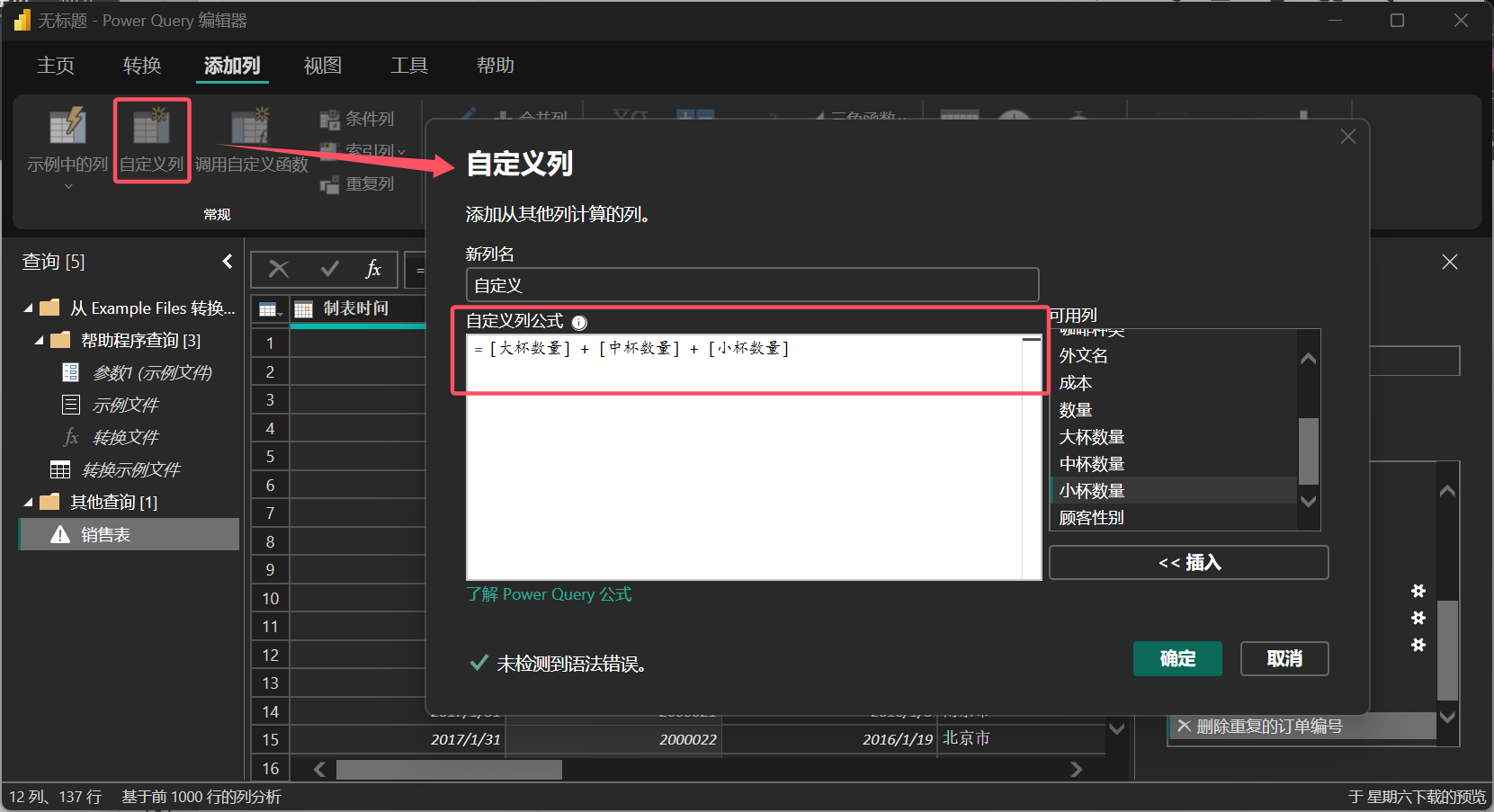Collapse the Example Files transform folder
1494x812 pixels.
(x=28, y=308)
